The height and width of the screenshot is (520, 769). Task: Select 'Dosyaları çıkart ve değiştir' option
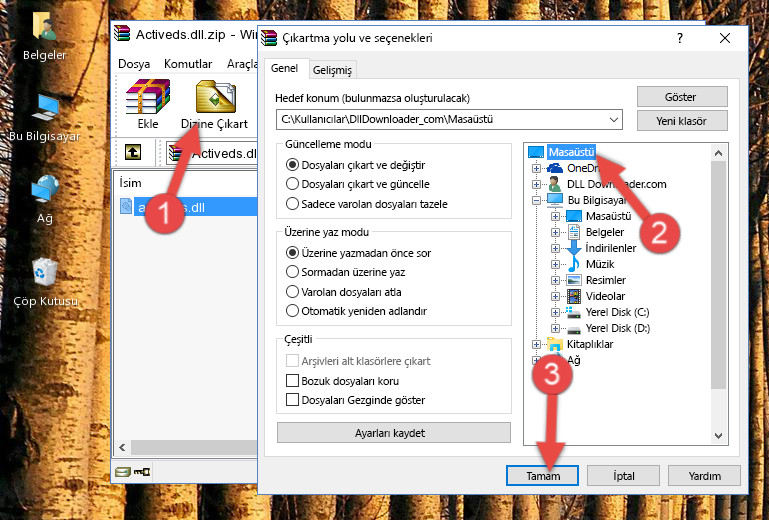(292, 165)
